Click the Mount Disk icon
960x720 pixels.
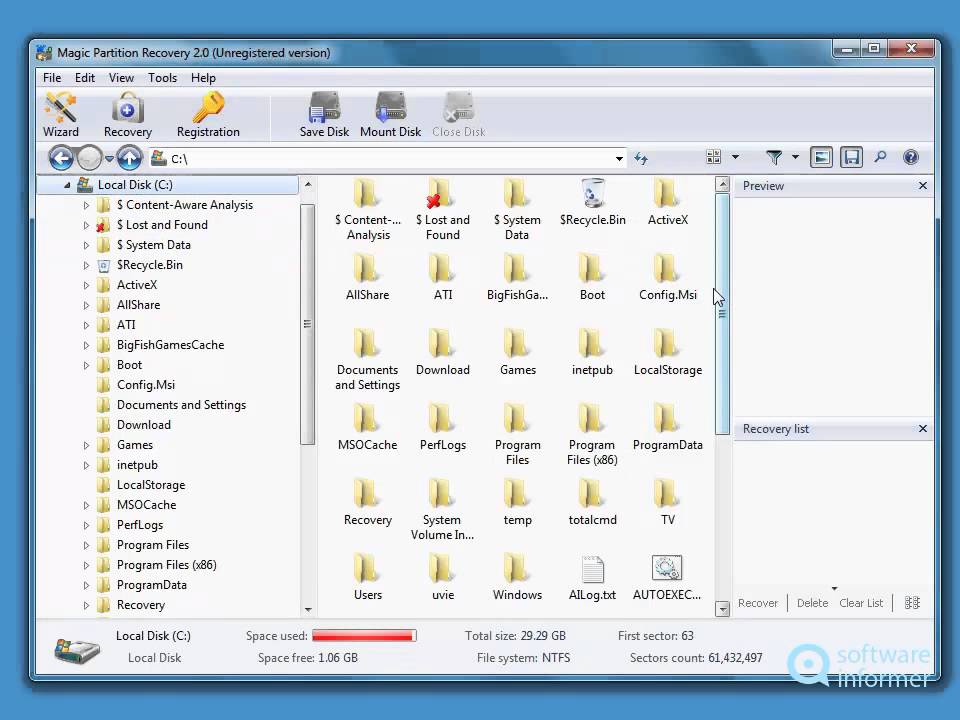[391, 114]
